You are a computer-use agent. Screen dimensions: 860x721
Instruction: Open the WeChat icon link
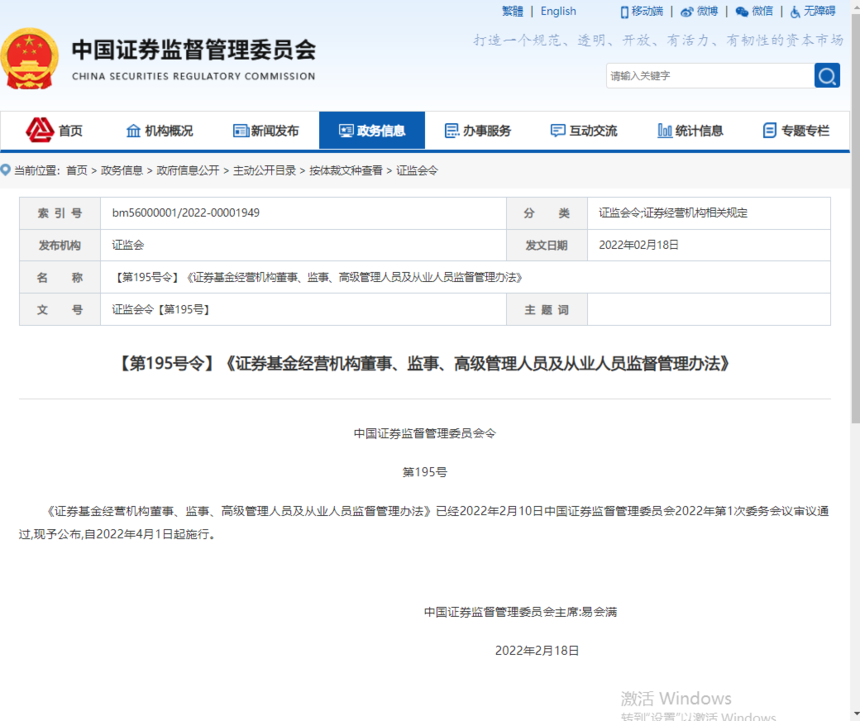point(742,12)
